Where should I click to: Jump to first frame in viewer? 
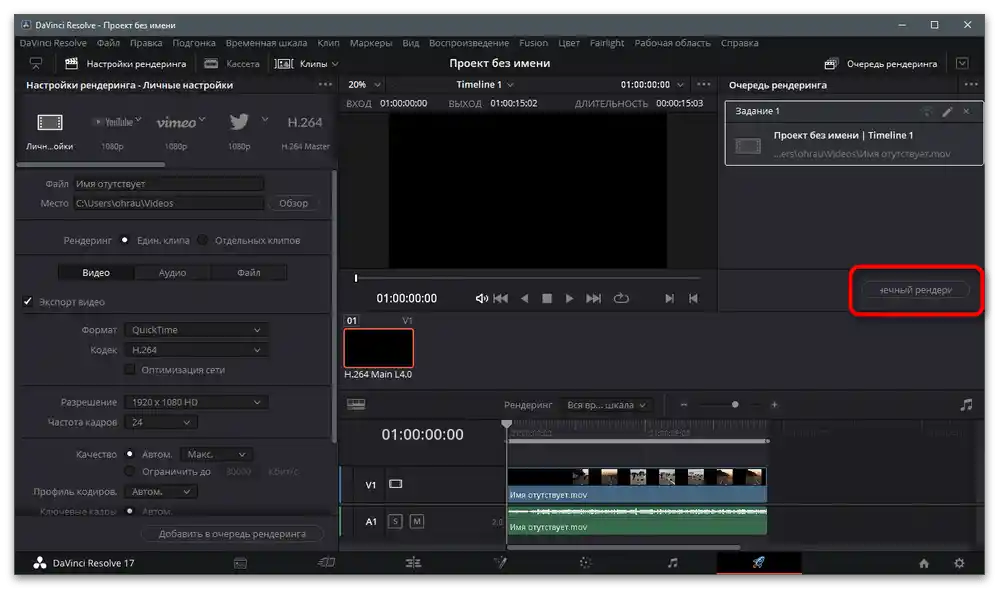(501, 298)
